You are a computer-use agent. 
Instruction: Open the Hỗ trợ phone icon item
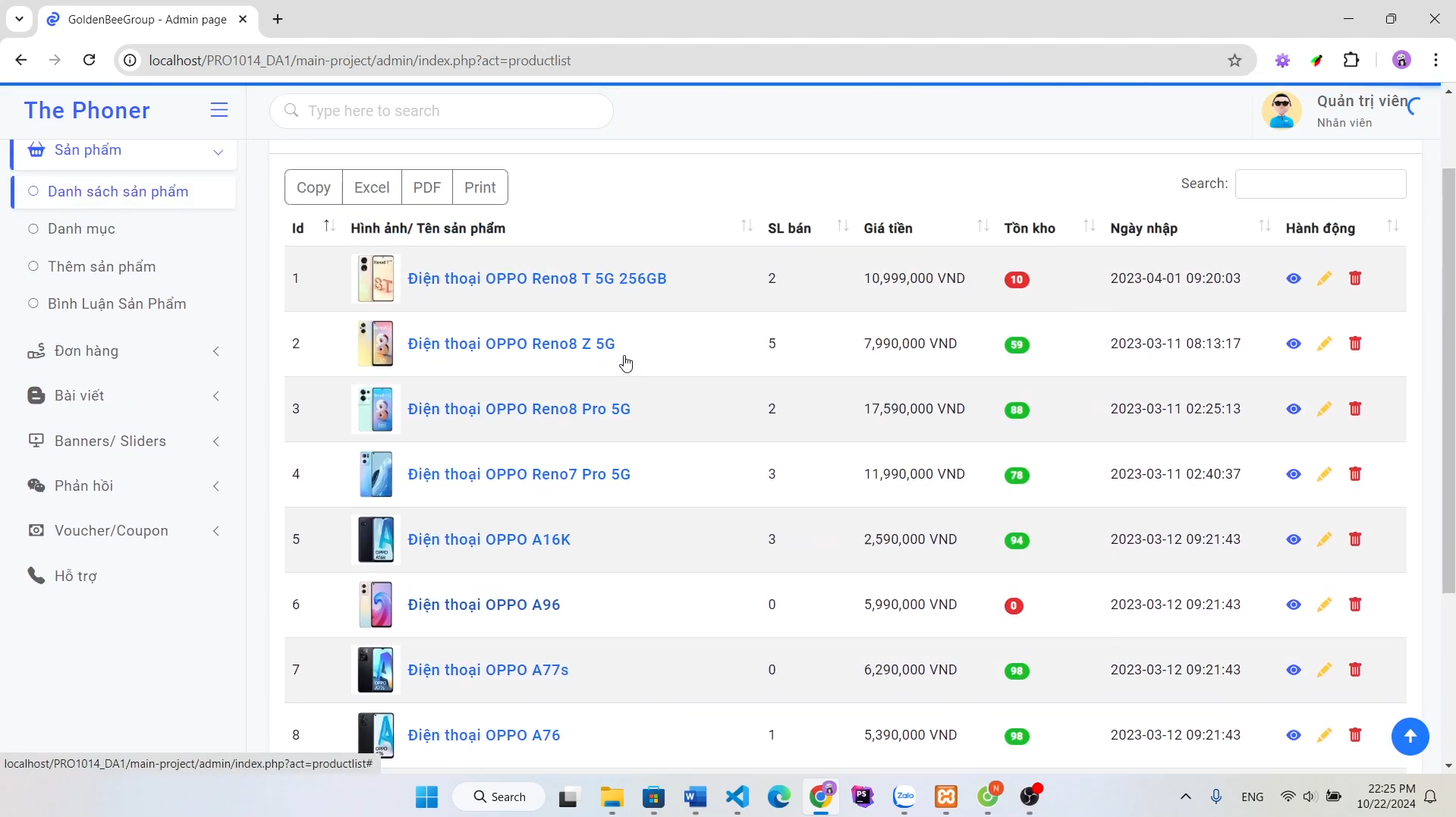(36, 576)
